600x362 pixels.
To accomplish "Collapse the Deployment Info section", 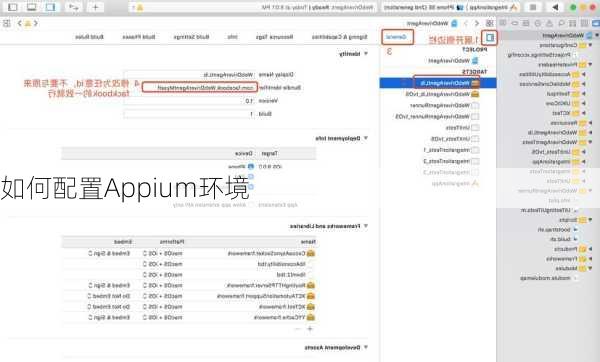I will coord(366,138).
